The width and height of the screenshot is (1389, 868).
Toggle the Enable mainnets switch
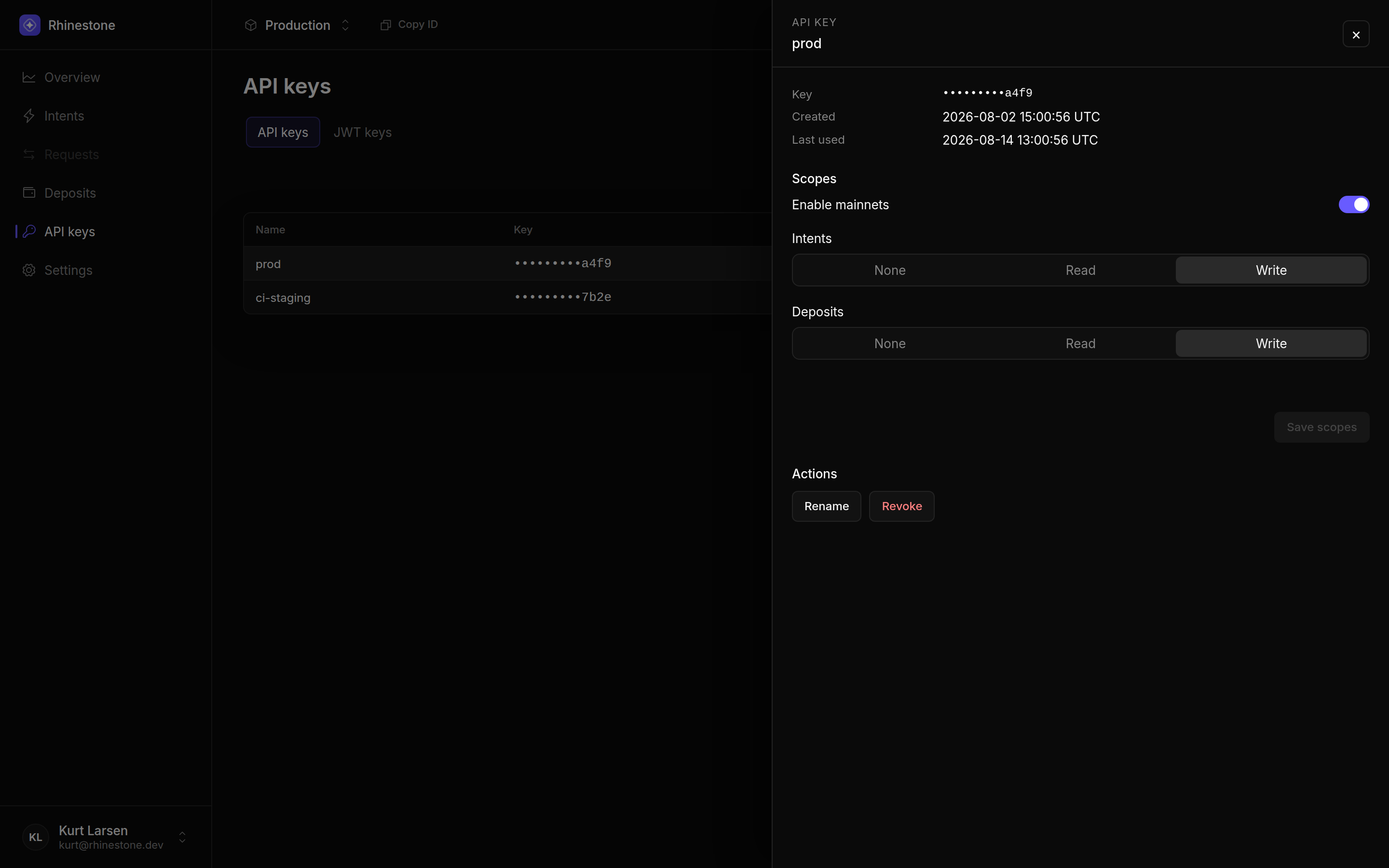[1354, 204]
